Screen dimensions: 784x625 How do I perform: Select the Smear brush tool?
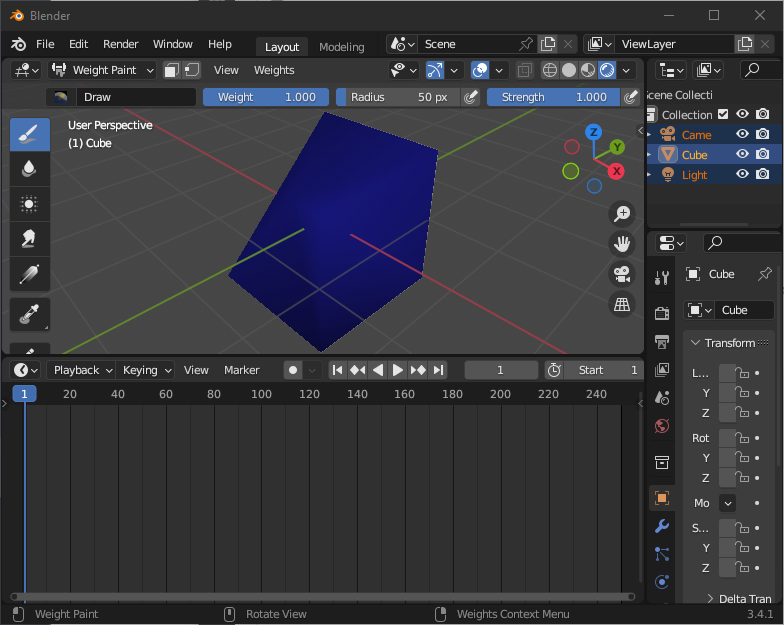click(29, 239)
